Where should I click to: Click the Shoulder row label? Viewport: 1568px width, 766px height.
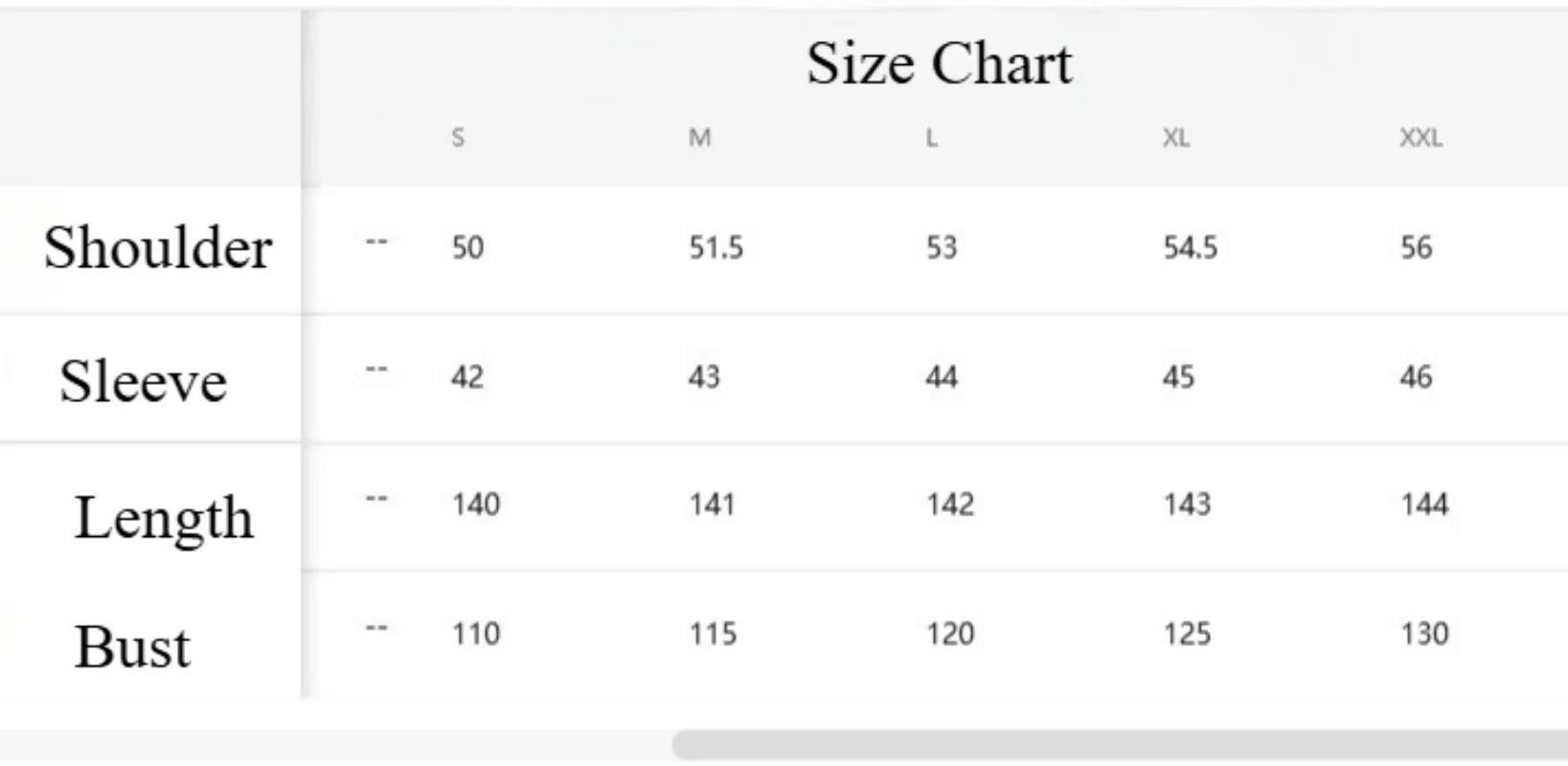tap(158, 247)
